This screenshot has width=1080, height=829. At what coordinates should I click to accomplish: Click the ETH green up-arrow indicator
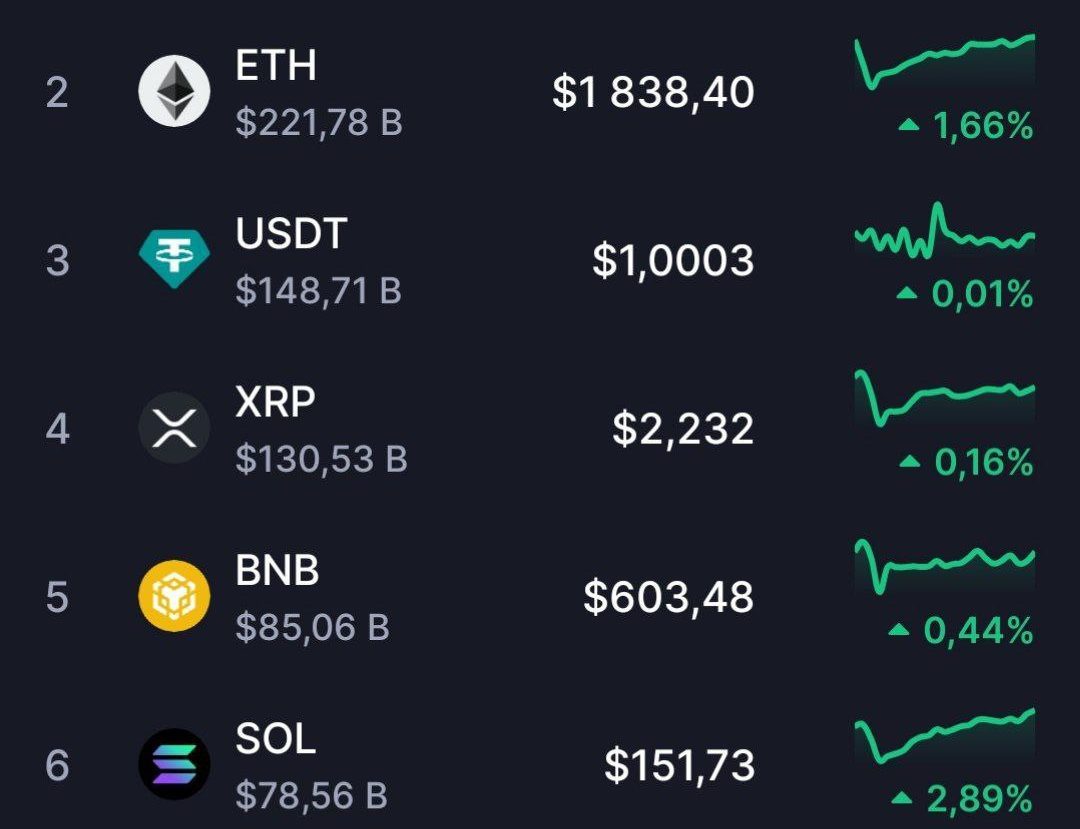tap(909, 125)
